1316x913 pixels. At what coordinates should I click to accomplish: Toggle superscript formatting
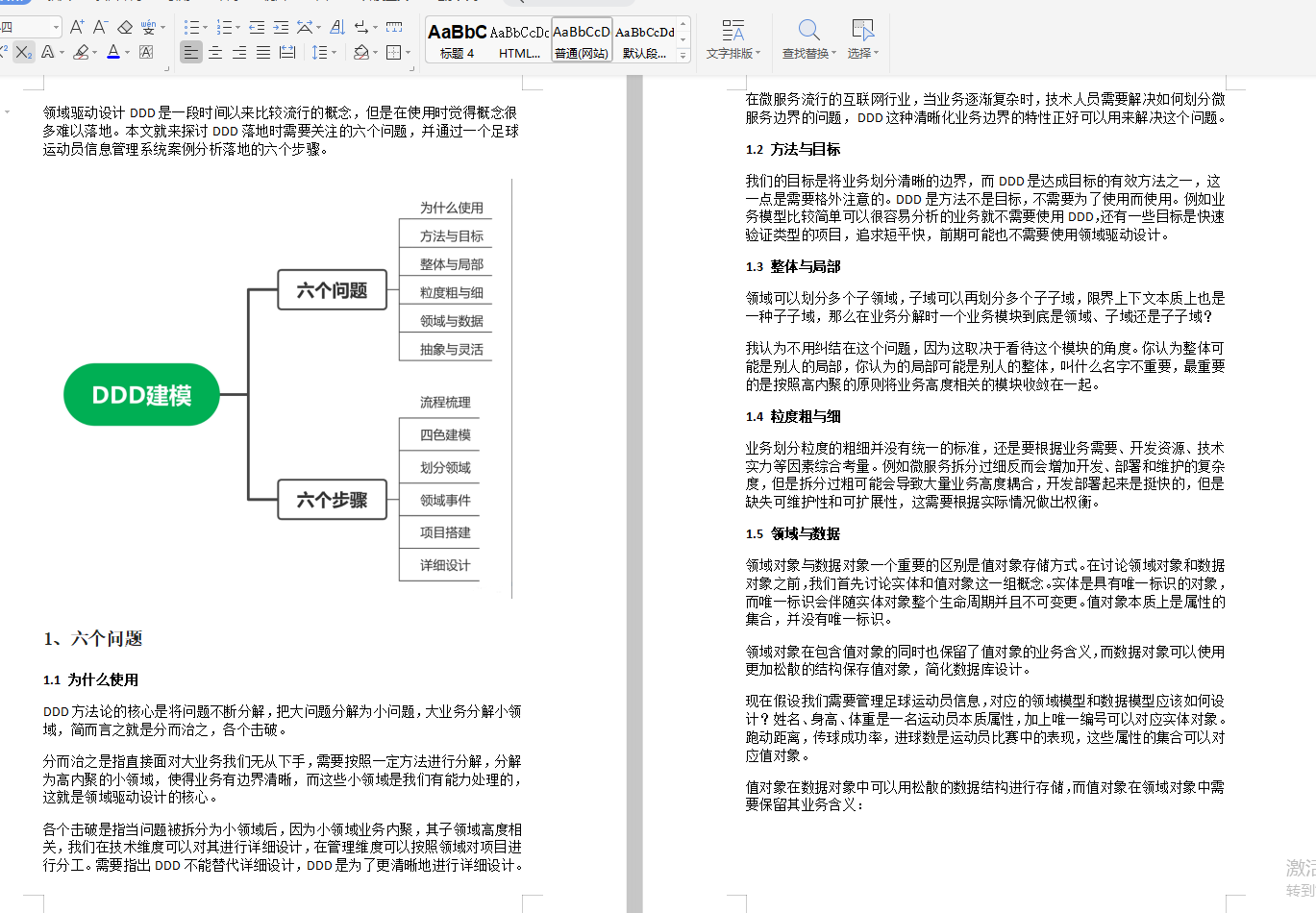point(4,49)
